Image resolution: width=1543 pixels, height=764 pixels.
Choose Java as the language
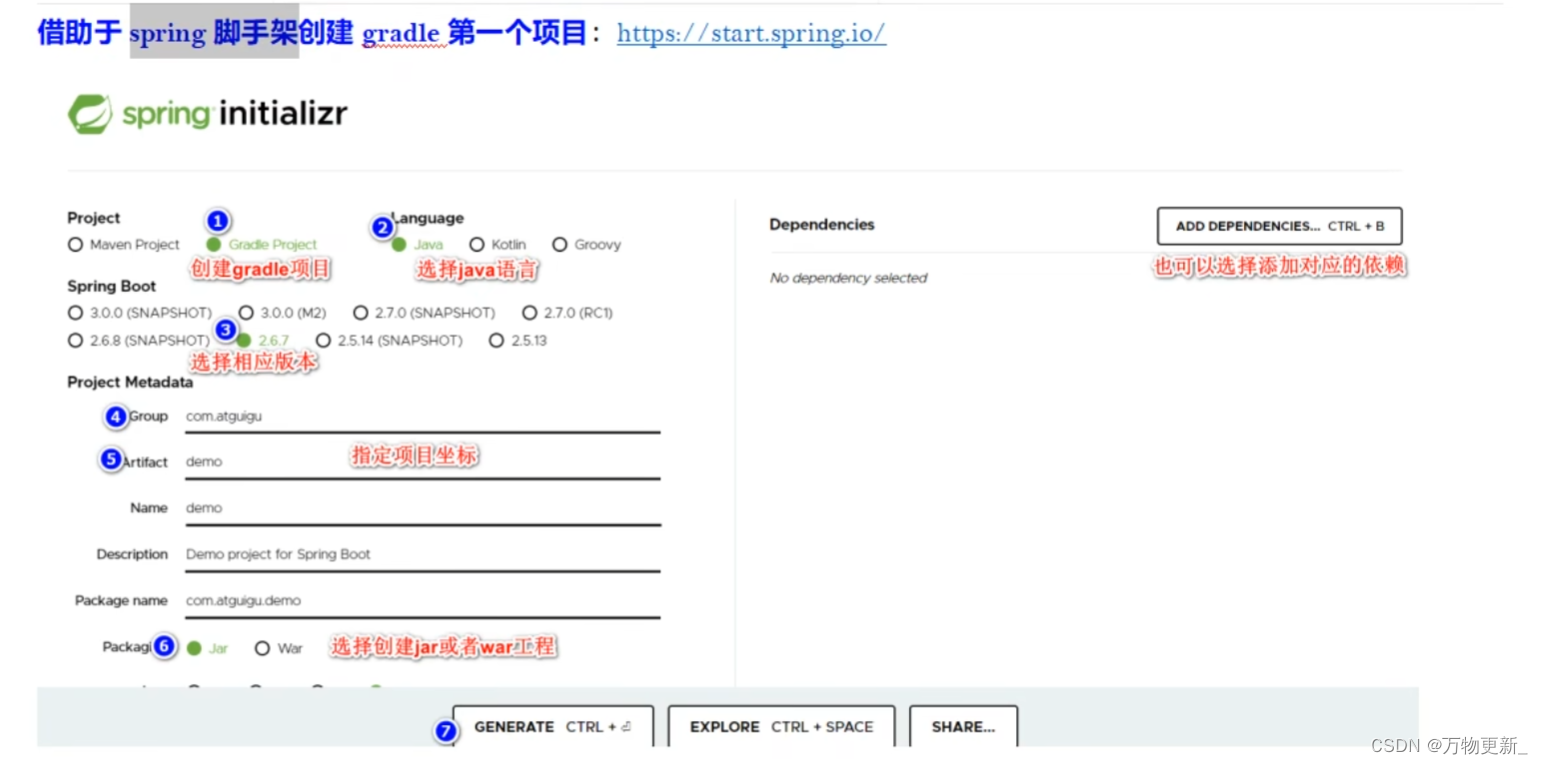399,244
